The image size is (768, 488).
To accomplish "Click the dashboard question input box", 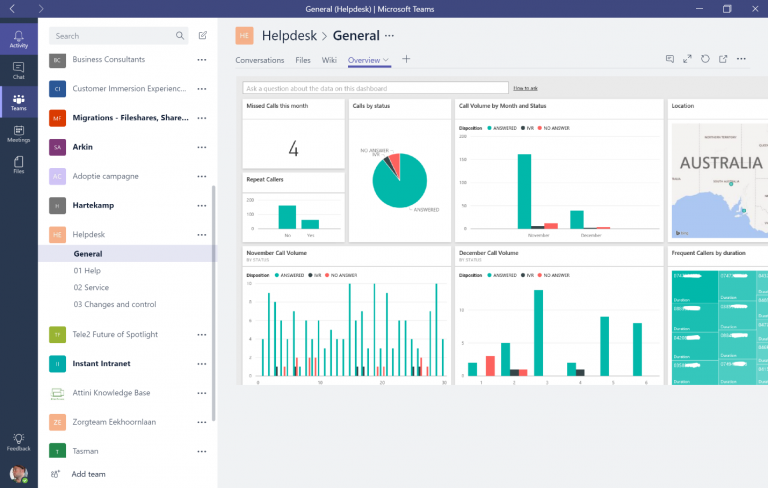I will point(375,88).
